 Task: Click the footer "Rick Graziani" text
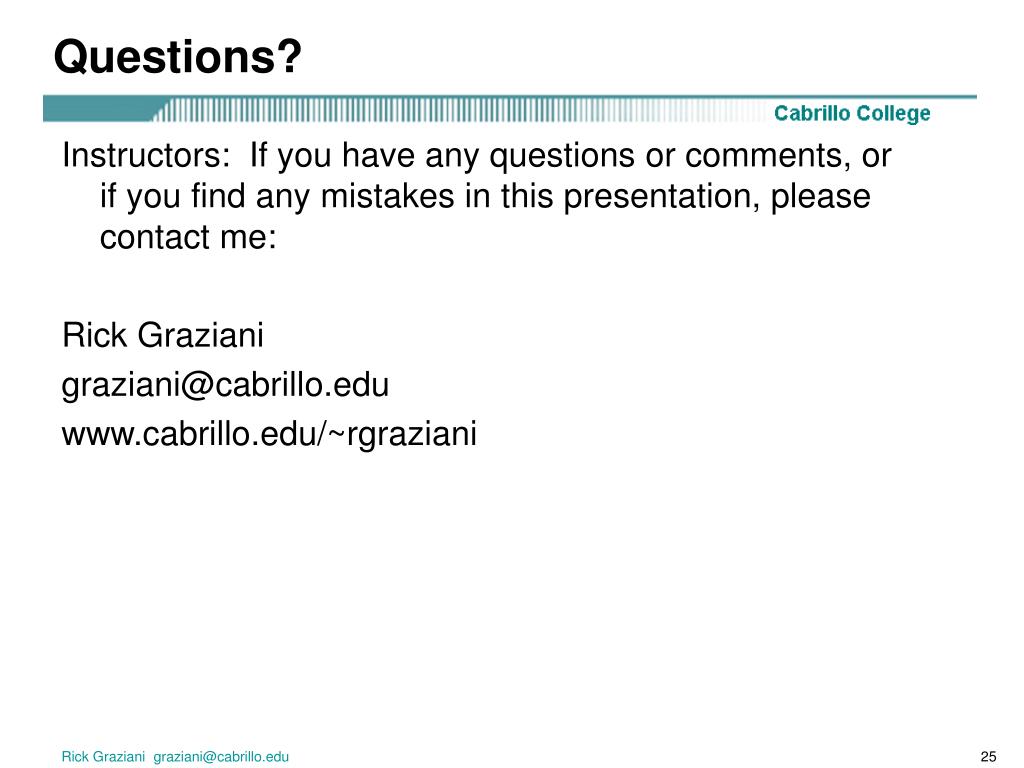tap(103, 757)
